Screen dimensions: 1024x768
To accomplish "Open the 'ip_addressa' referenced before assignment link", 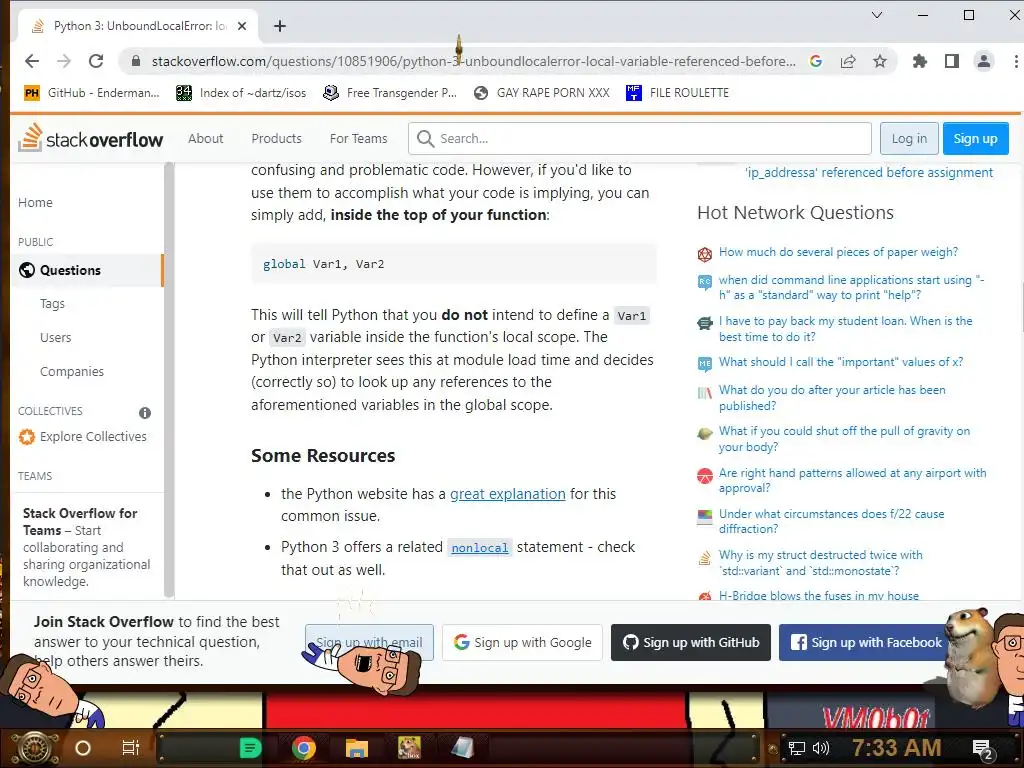I will point(869,172).
